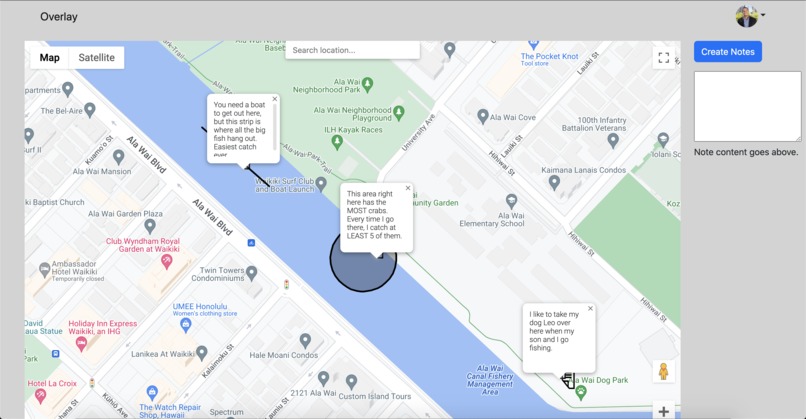Screen dimensions: 806x419
Task: Click The Bel-Aire marker pin
Action: click(x=90, y=109)
